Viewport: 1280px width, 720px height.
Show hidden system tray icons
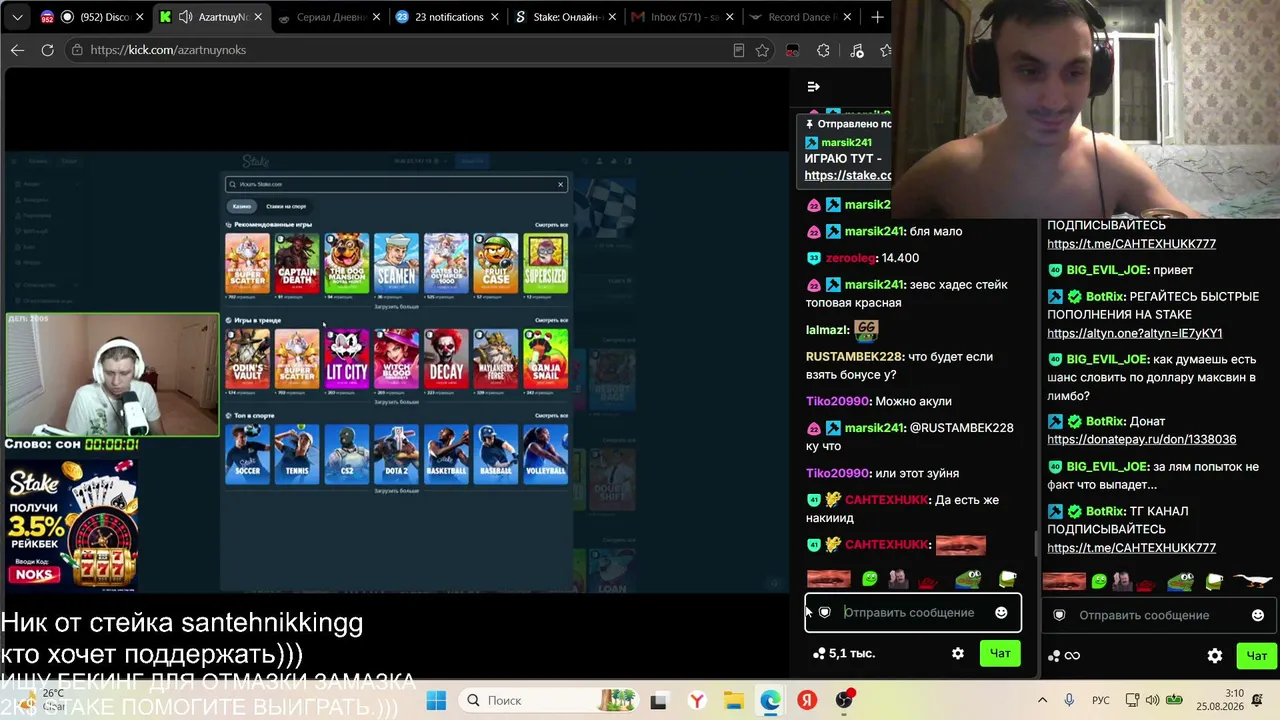tap(1042, 700)
